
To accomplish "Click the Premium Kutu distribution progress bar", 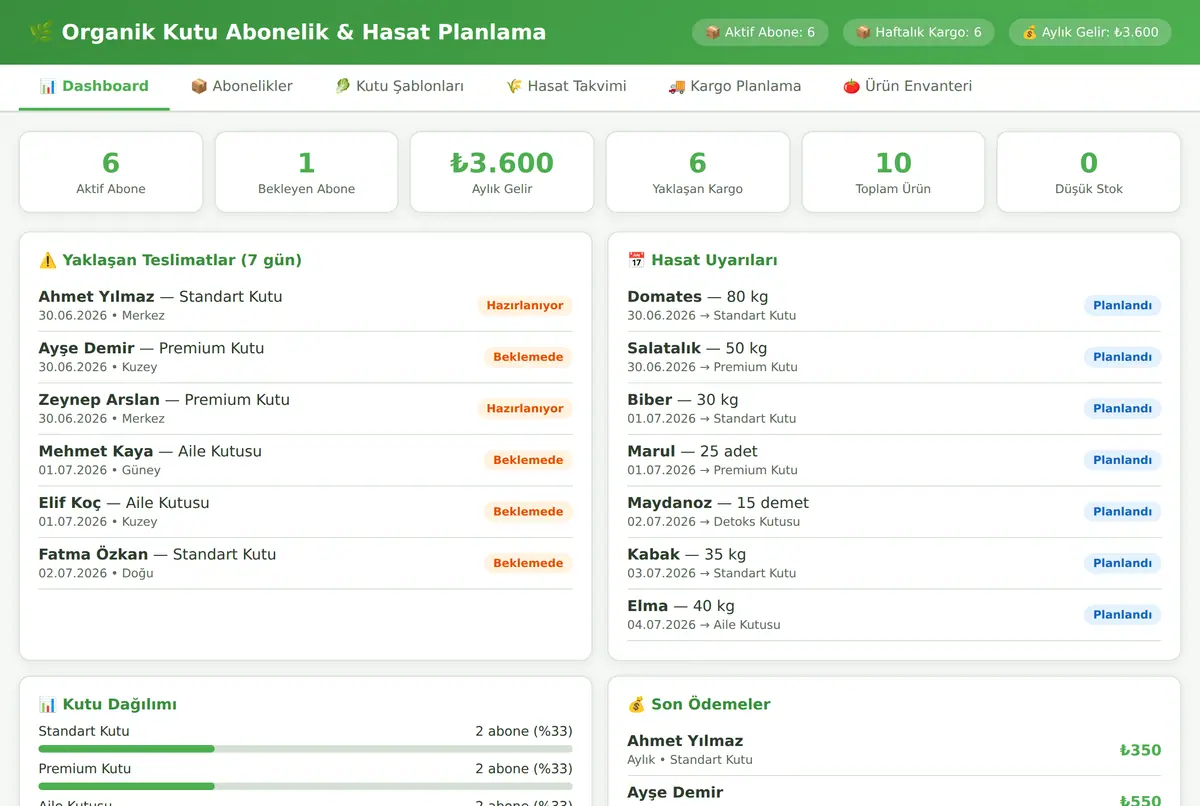I will pyautogui.click(x=305, y=786).
